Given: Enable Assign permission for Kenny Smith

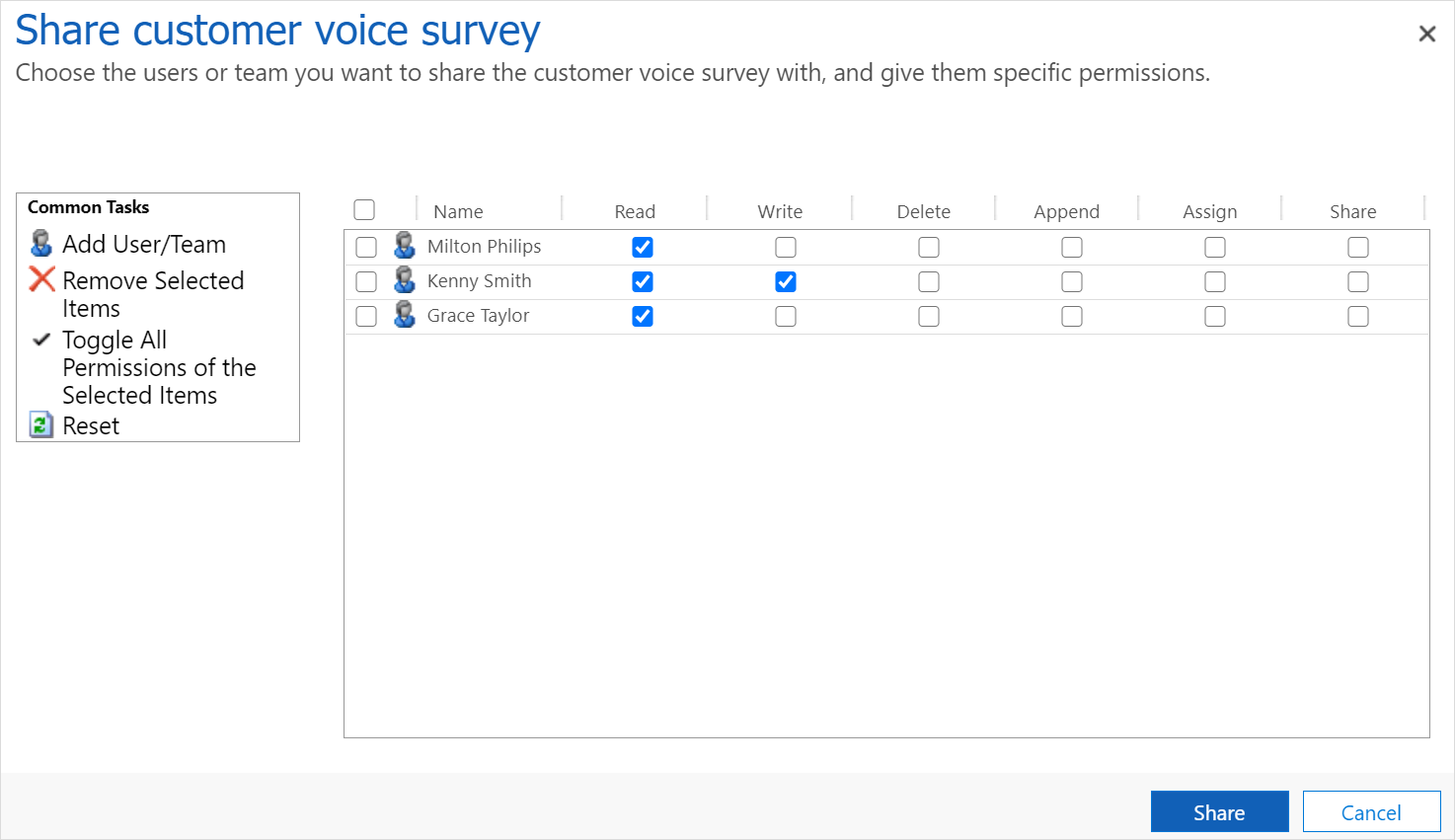Looking at the screenshot, I should point(1215,281).
